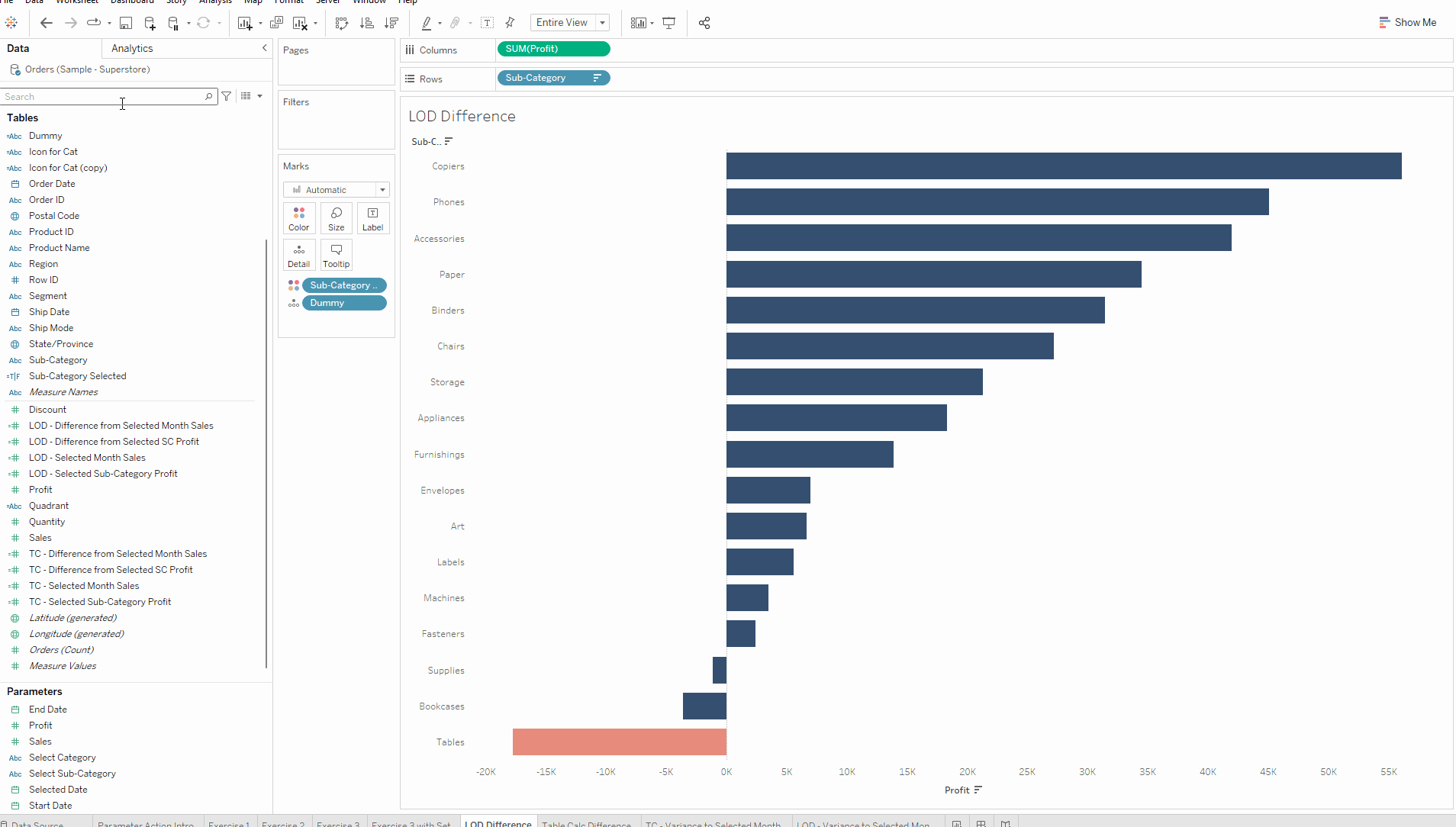1456x827 pixels.
Task: Switch to the Exercise 3 with Set sheet tab
Action: (x=411, y=822)
